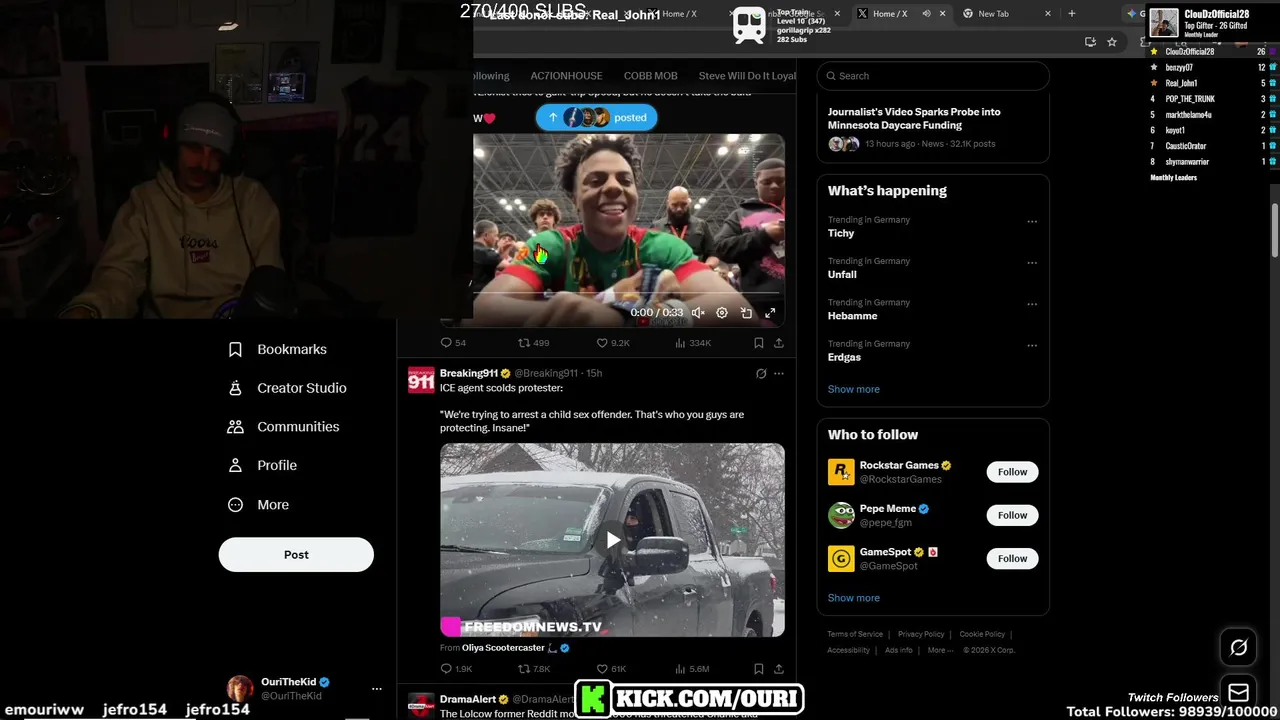Screen dimensions: 1280x720
Task: Open video settings gear on first video
Action: (x=722, y=313)
